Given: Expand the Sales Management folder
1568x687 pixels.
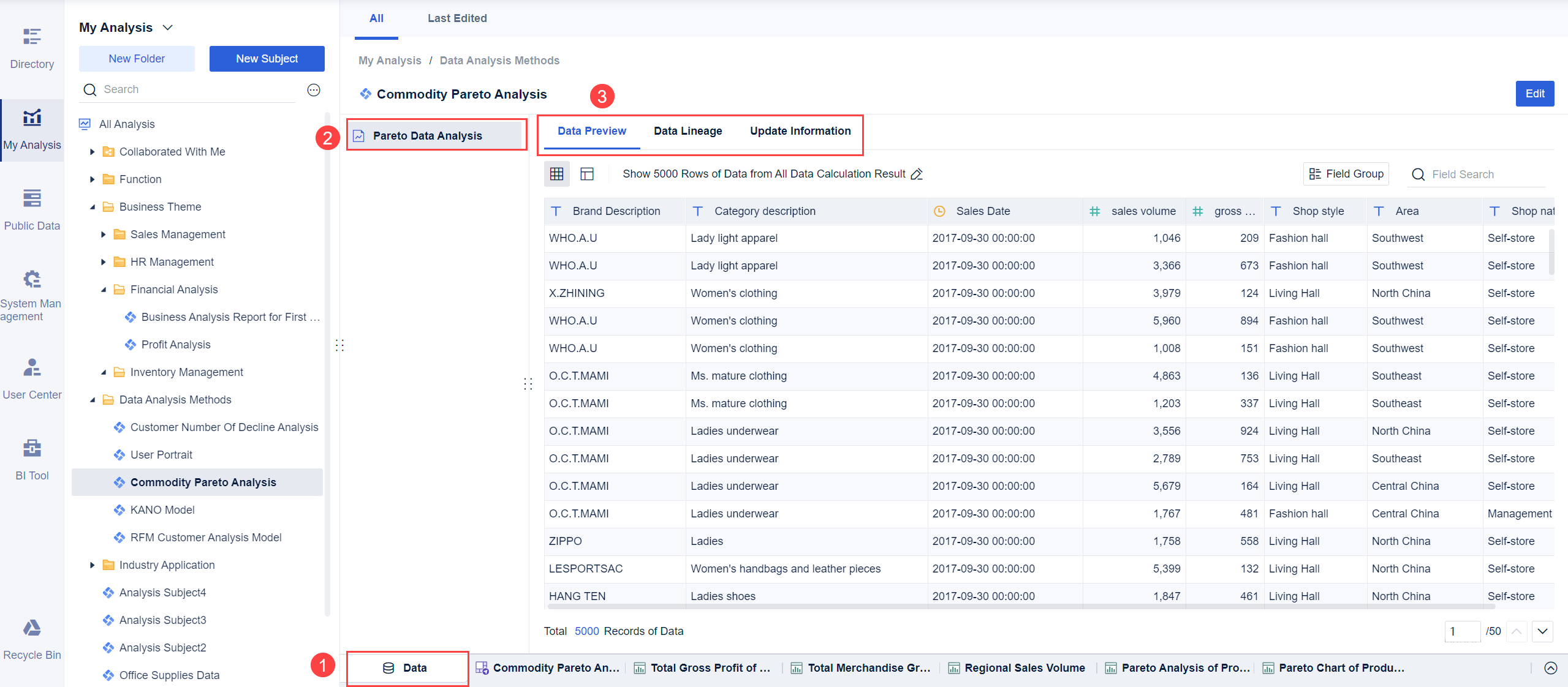Looking at the screenshot, I should tap(104, 235).
